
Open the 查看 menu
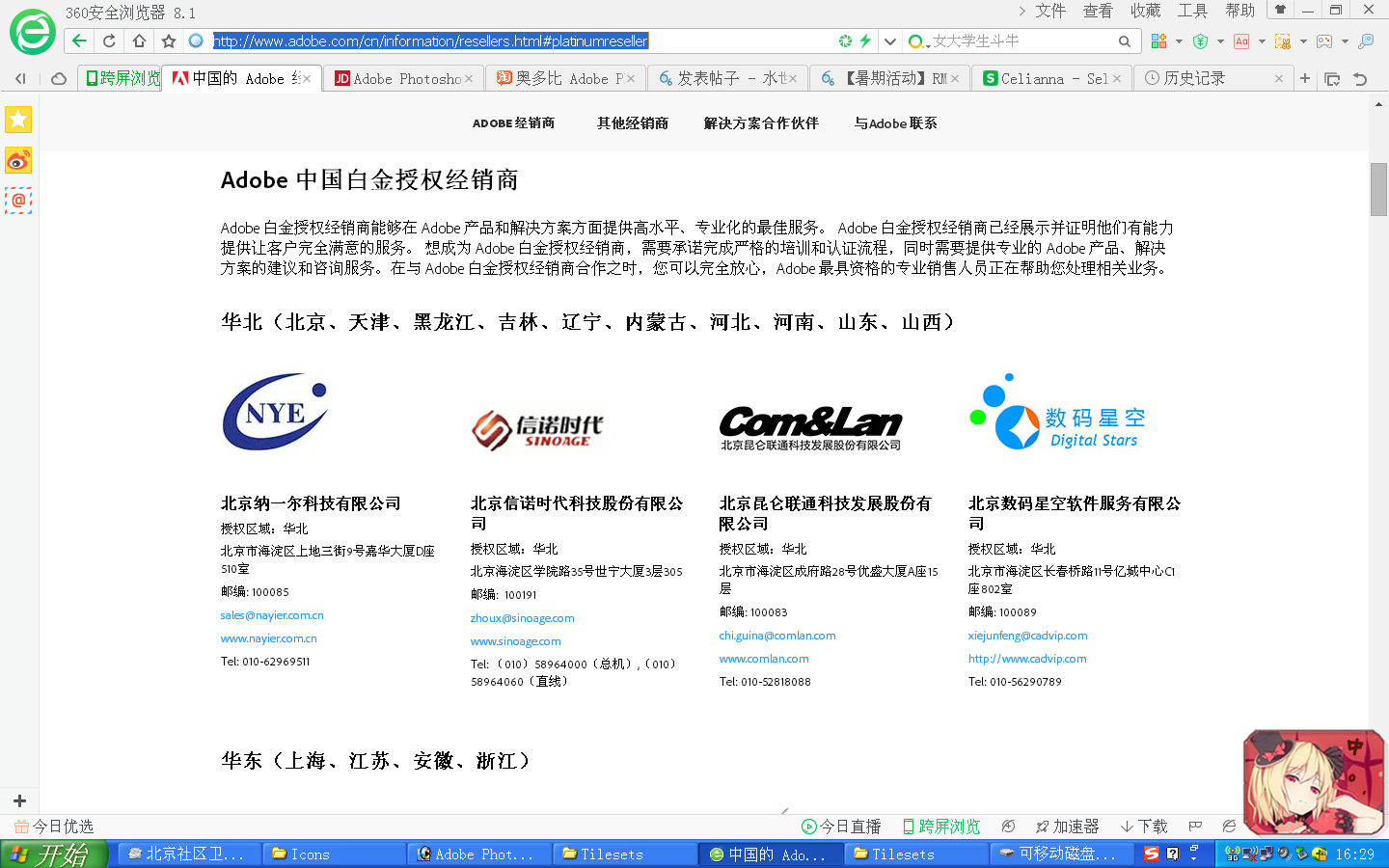pos(1098,11)
